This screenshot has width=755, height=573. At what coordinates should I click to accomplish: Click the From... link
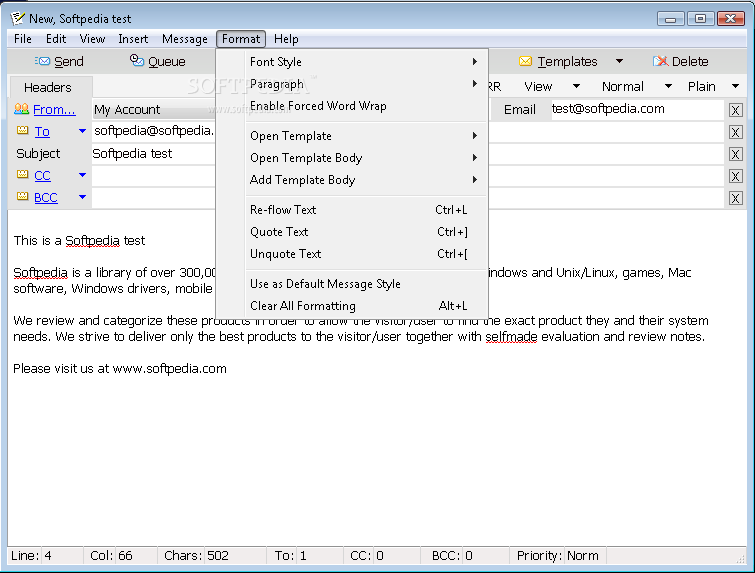[x=54, y=109]
